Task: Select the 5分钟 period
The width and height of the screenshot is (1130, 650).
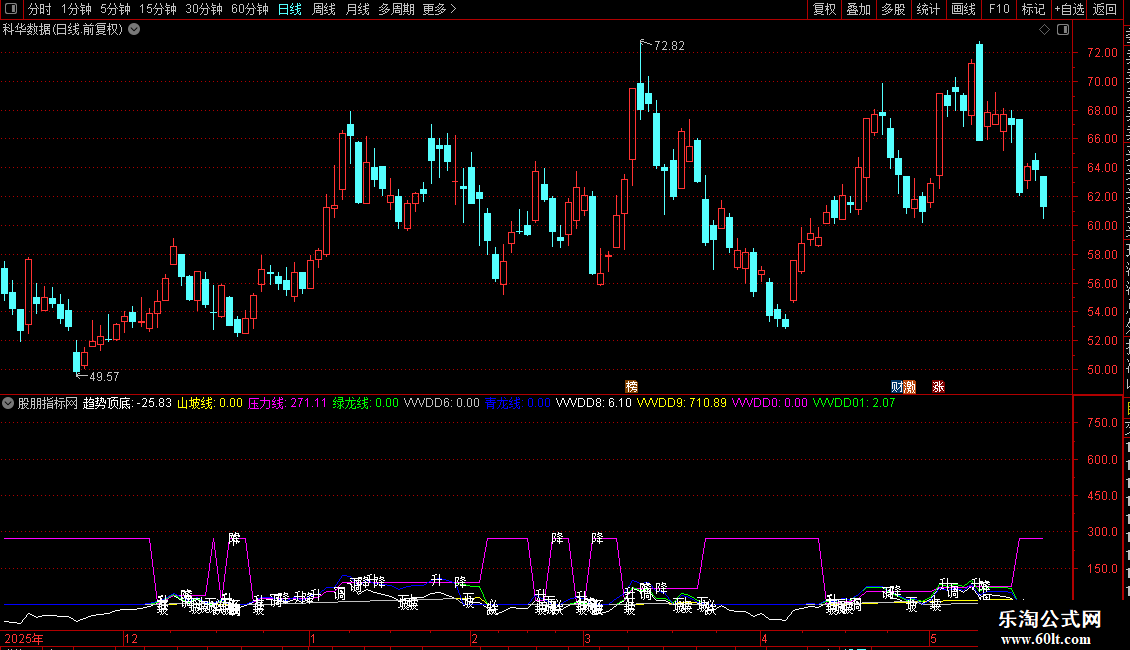Action: (x=115, y=9)
